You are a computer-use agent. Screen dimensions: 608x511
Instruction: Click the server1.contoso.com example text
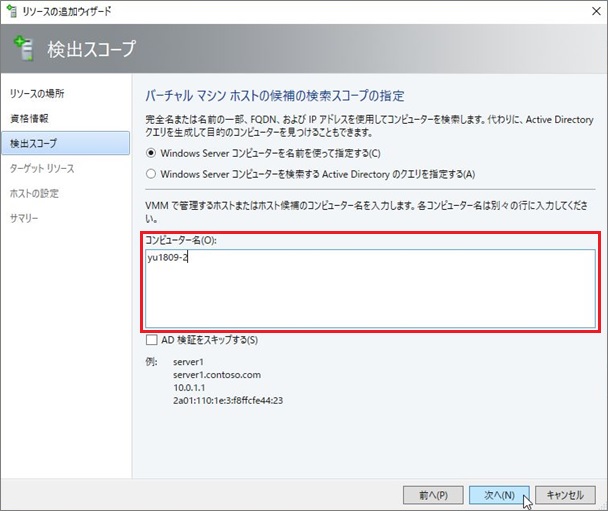pos(216,374)
